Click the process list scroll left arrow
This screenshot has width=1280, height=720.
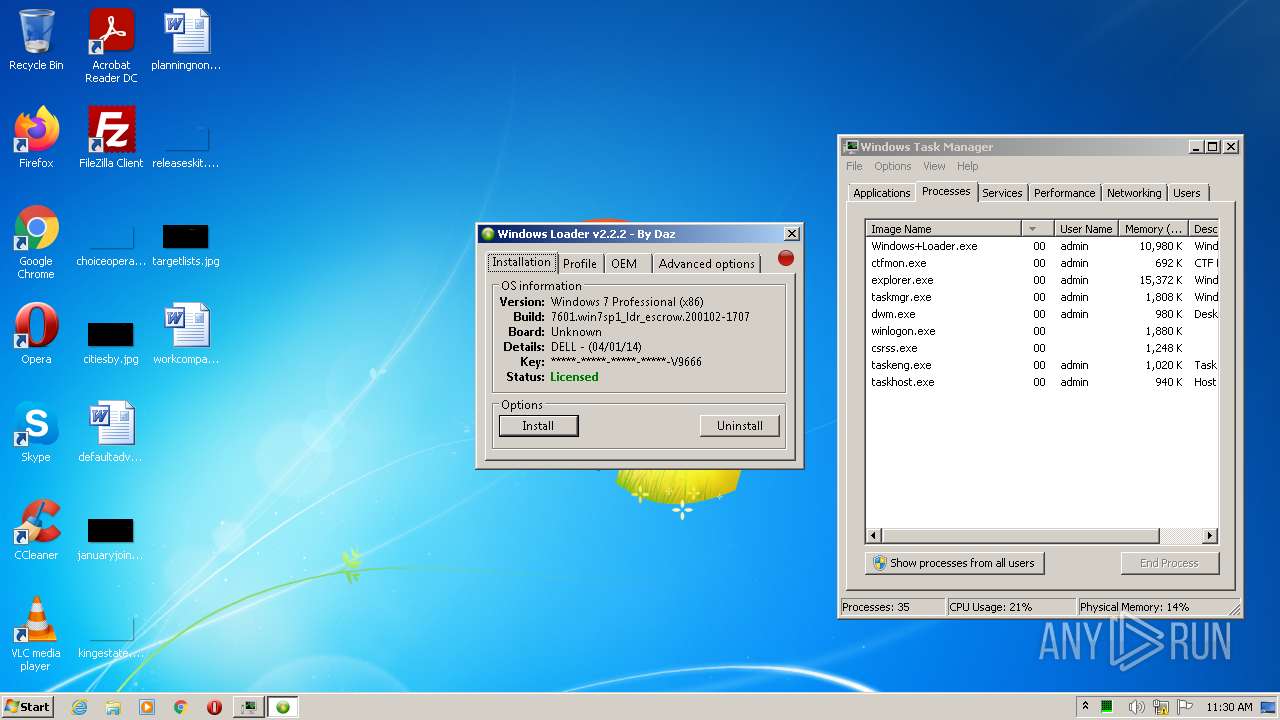874,536
